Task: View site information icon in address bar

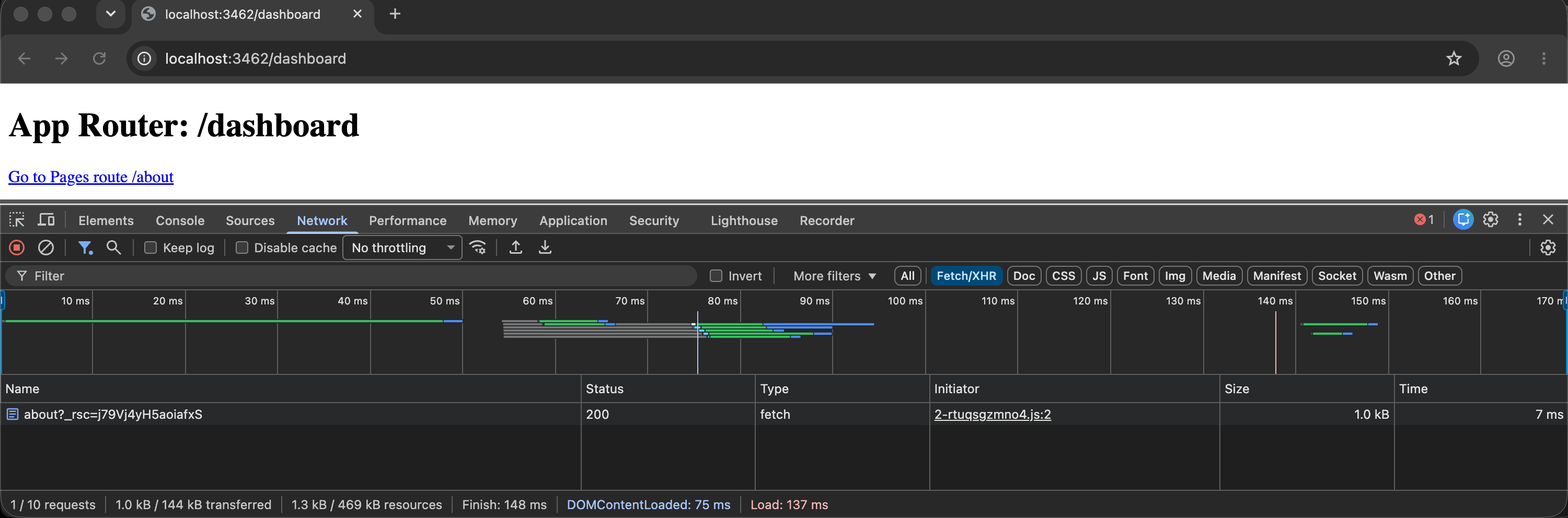Action: coord(144,58)
